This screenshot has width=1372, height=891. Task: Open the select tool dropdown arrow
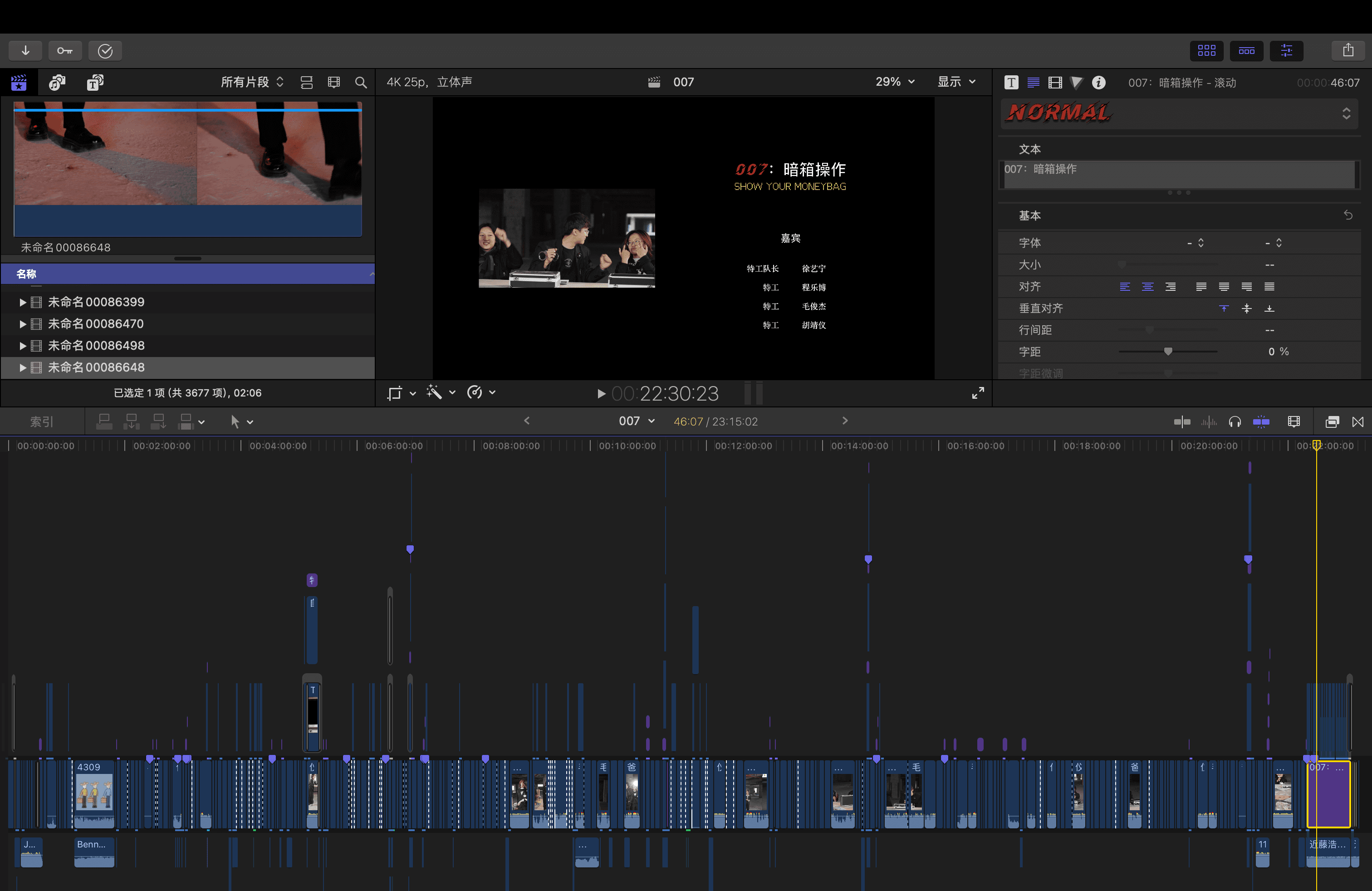click(250, 422)
